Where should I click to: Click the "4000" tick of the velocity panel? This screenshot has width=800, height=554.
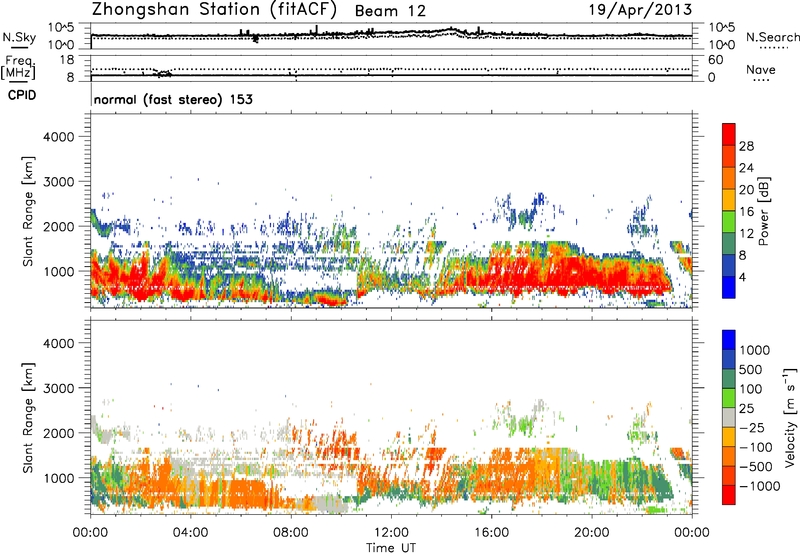(x=58, y=343)
